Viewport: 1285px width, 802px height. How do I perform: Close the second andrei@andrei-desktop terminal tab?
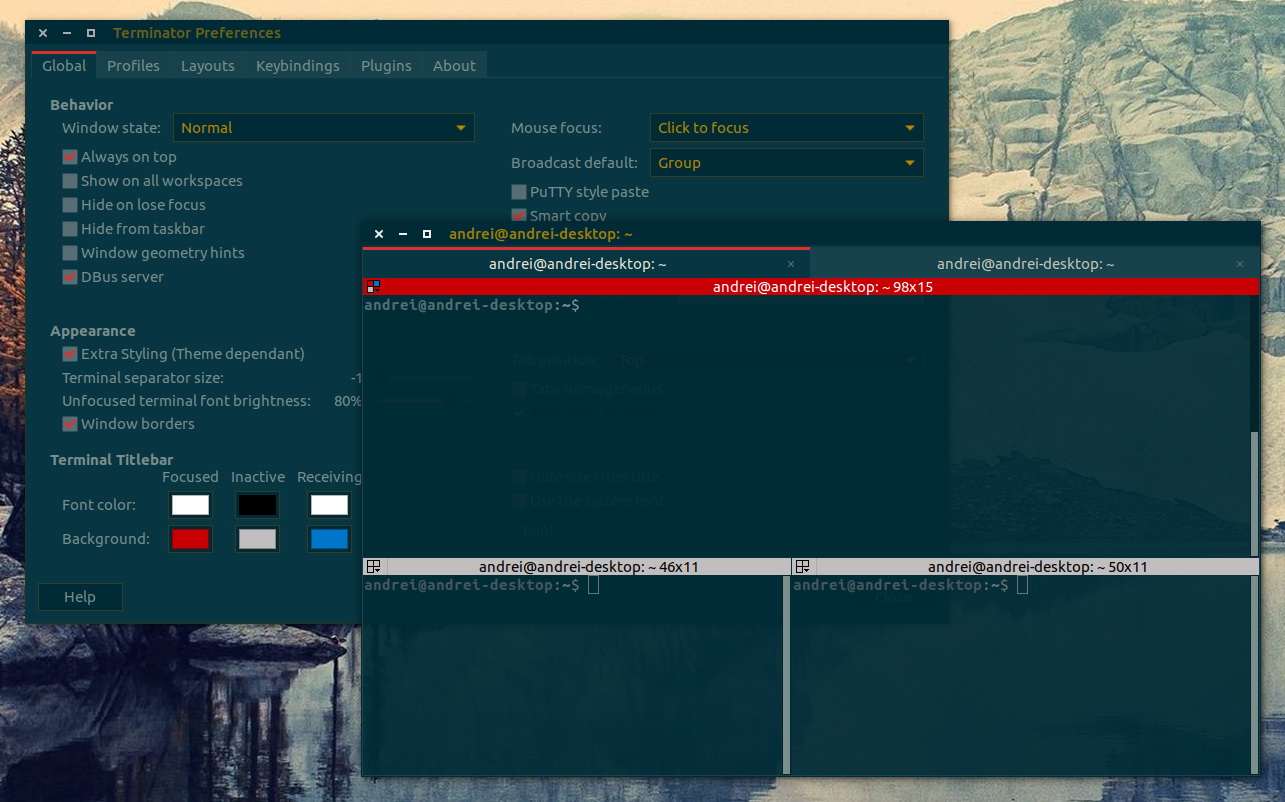click(x=1240, y=264)
